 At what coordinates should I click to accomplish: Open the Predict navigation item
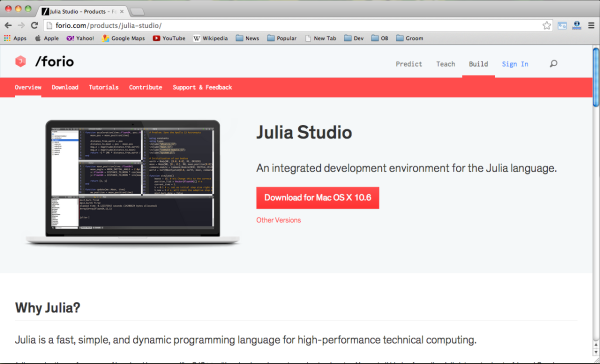coord(409,64)
